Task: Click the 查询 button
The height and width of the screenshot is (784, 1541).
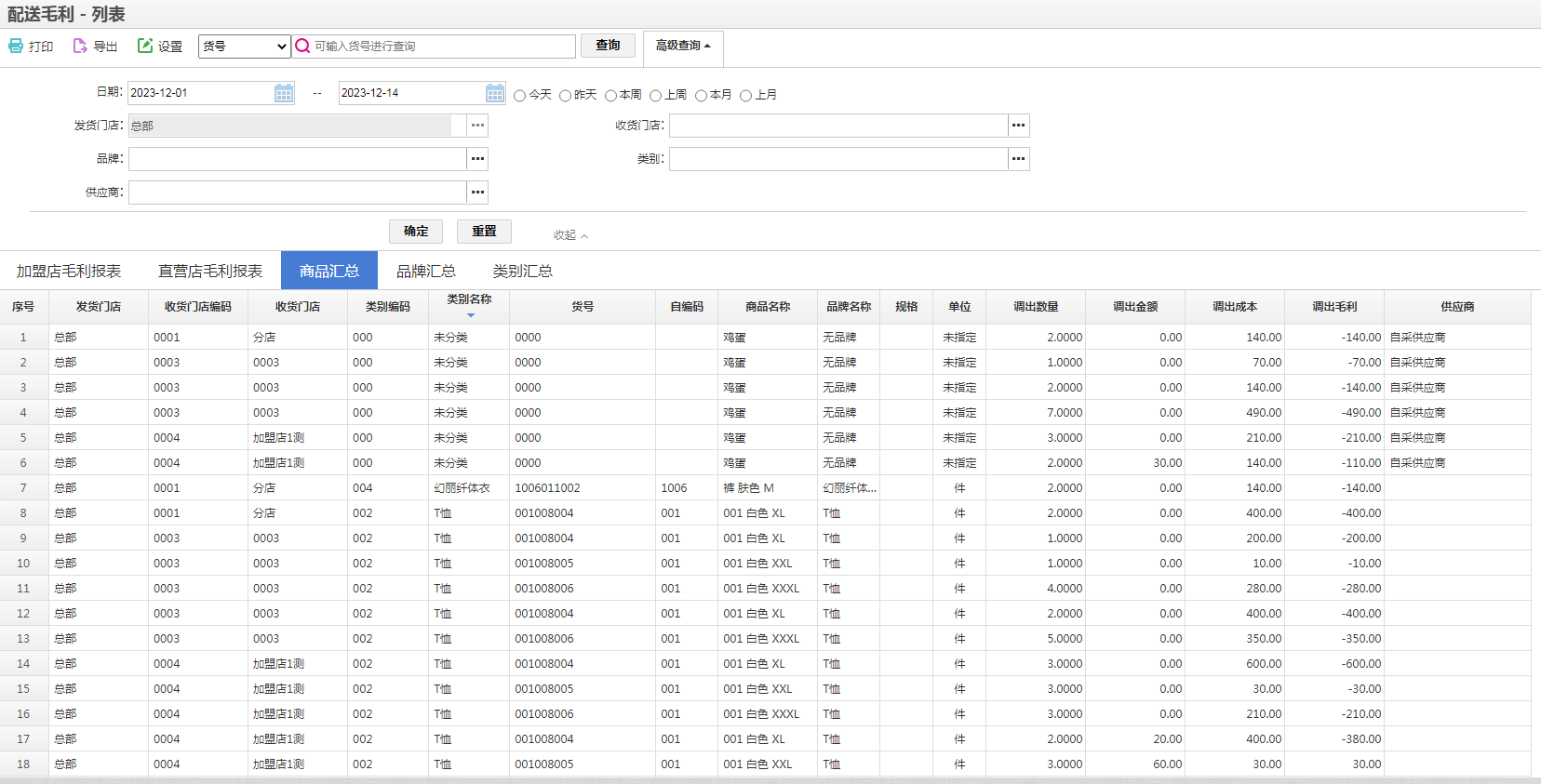Action: pos(608,46)
